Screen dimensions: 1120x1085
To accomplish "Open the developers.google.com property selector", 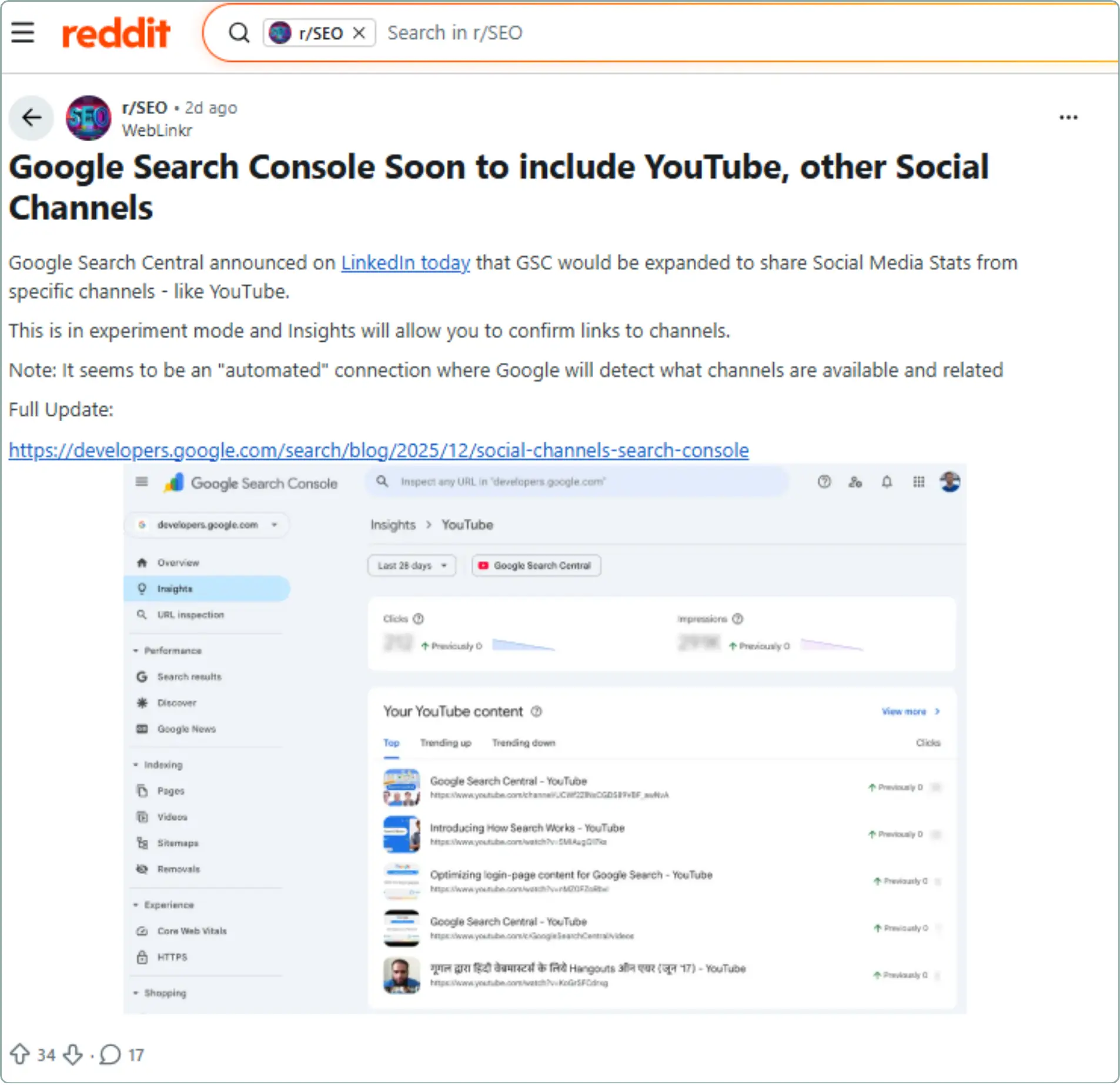I will (x=207, y=525).
